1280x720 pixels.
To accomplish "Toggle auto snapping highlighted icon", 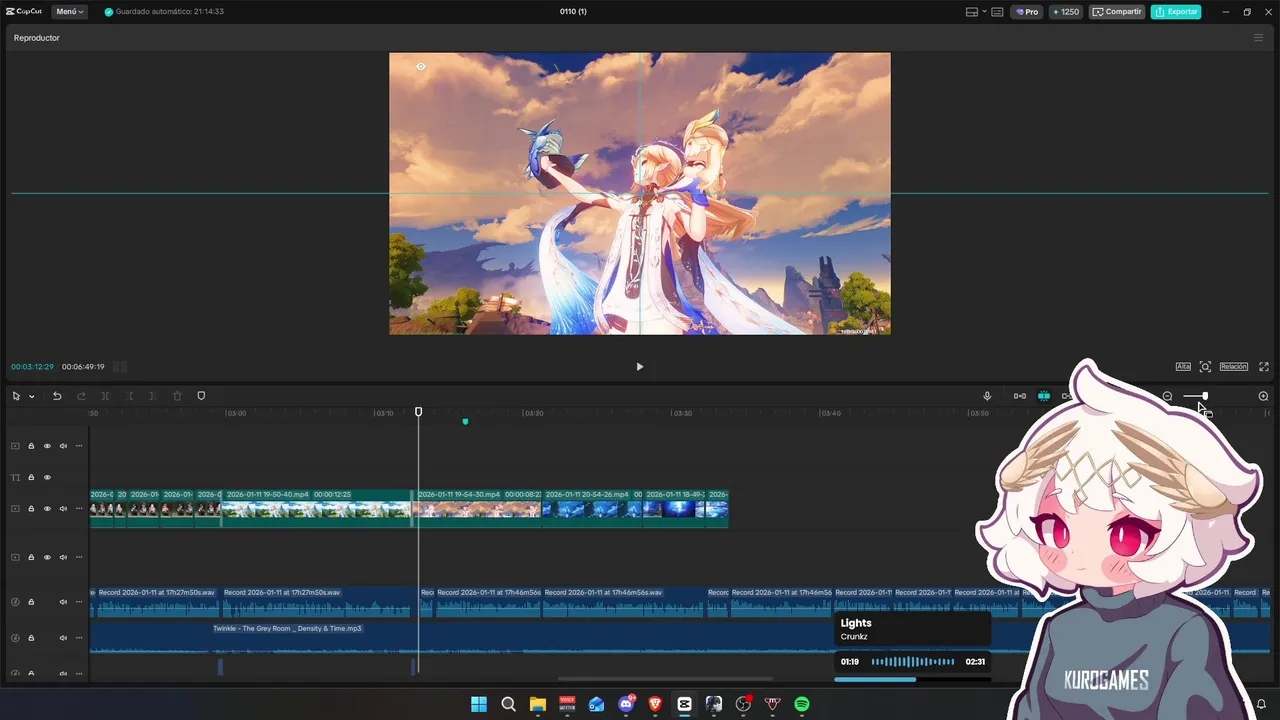I will (1044, 396).
